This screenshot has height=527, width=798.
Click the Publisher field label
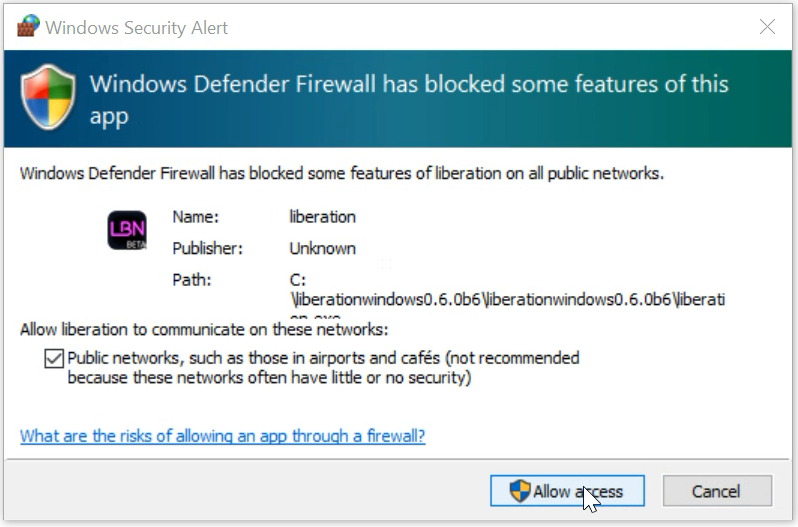207,248
